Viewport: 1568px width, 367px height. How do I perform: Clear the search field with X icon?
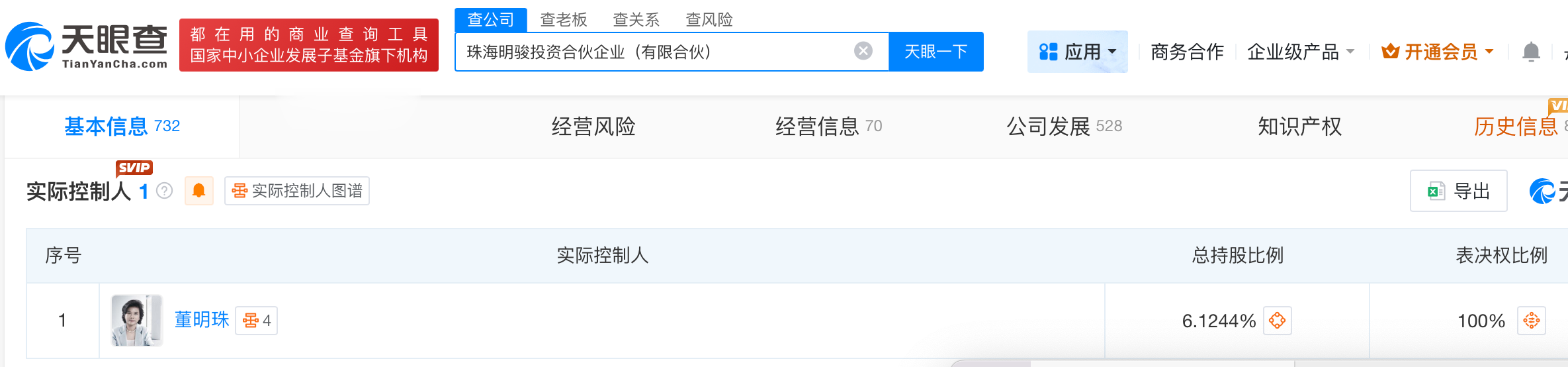(863, 51)
